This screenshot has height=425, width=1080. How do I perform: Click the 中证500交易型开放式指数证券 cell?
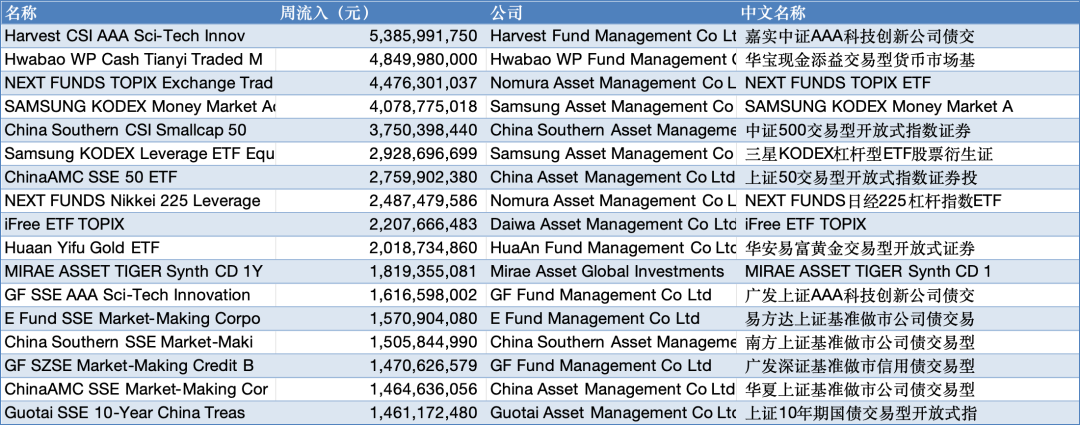[908, 130]
